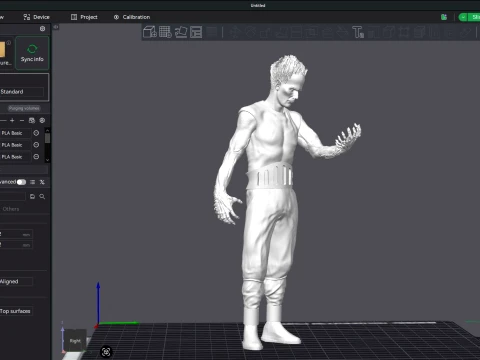Click the green icon left of Slice button
The width and height of the screenshot is (480, 360).
[444, 17]
